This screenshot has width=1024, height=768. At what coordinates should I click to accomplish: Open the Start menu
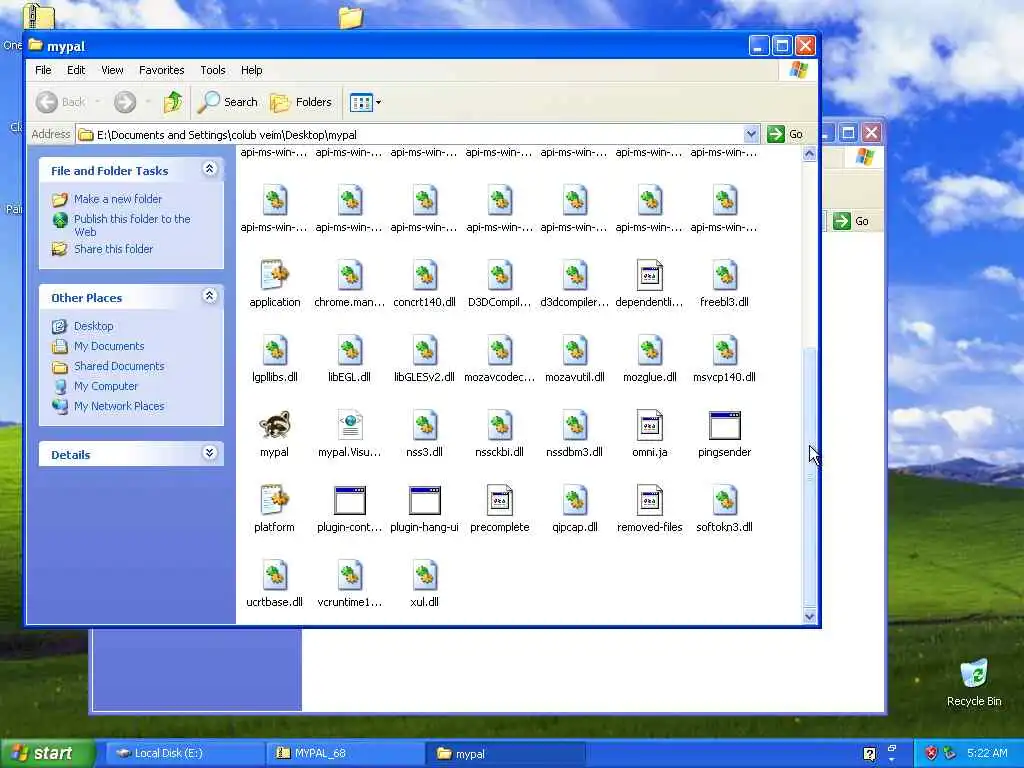pos(47,753)
